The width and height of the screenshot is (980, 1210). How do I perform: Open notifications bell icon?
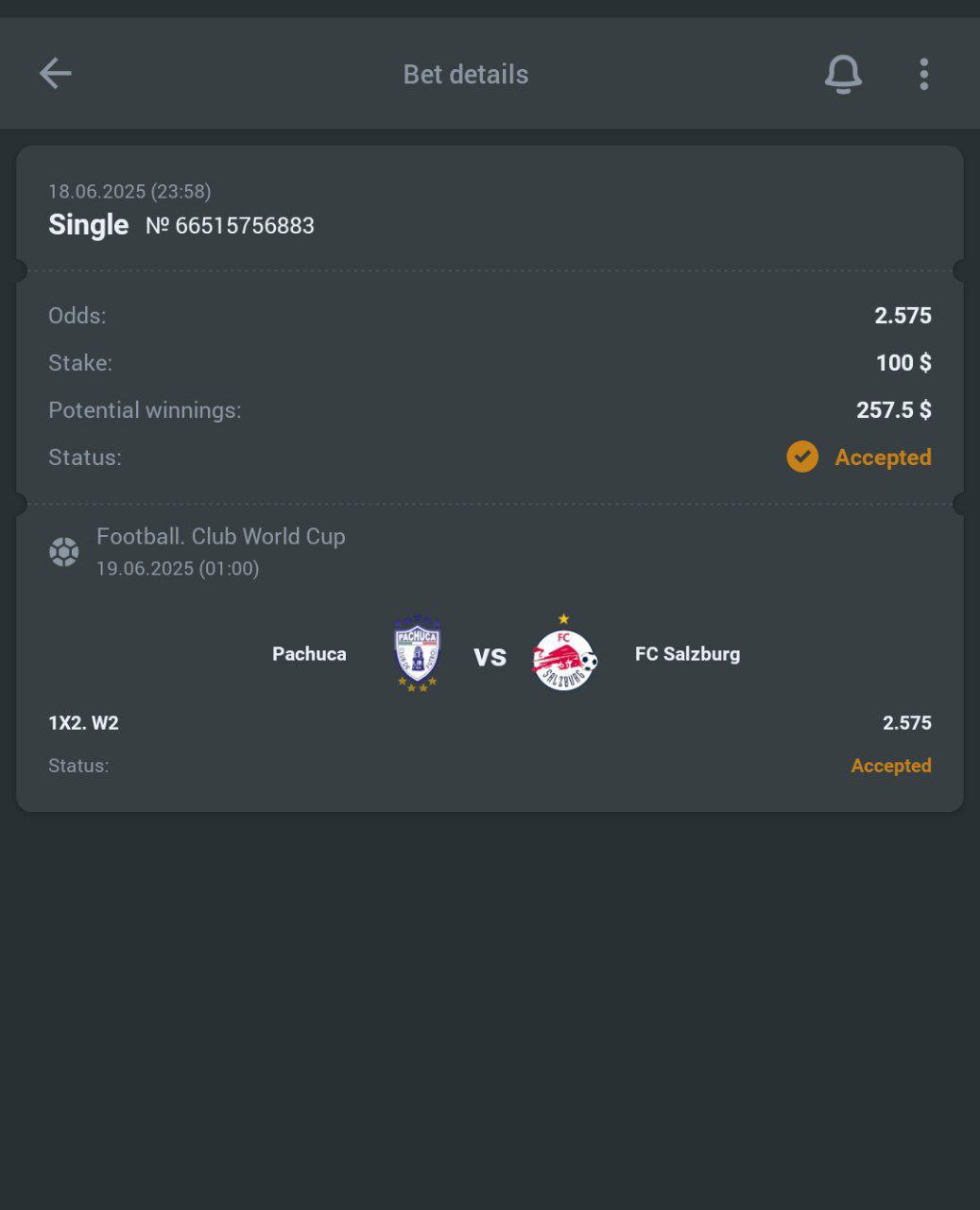843,74
